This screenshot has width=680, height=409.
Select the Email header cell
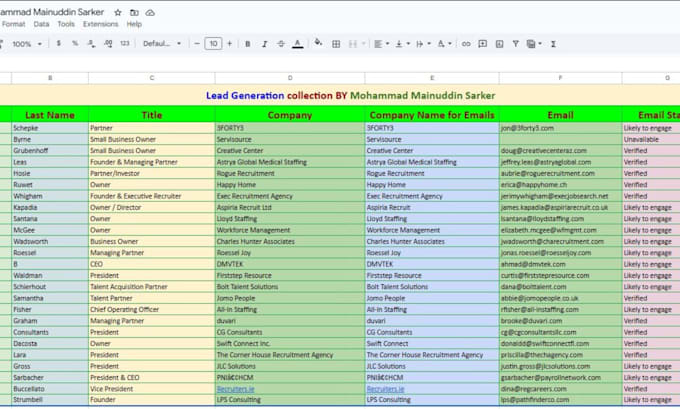pyautogui.click(x=560, y=115)
